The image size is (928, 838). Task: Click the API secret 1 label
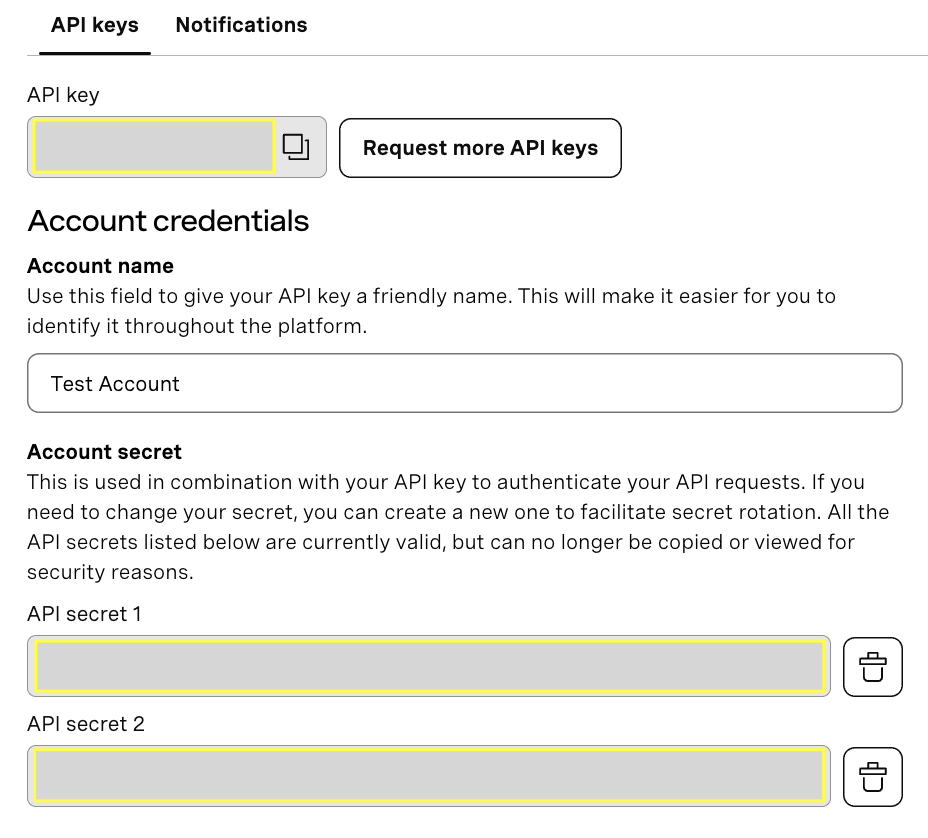click(x=84, y=614)
